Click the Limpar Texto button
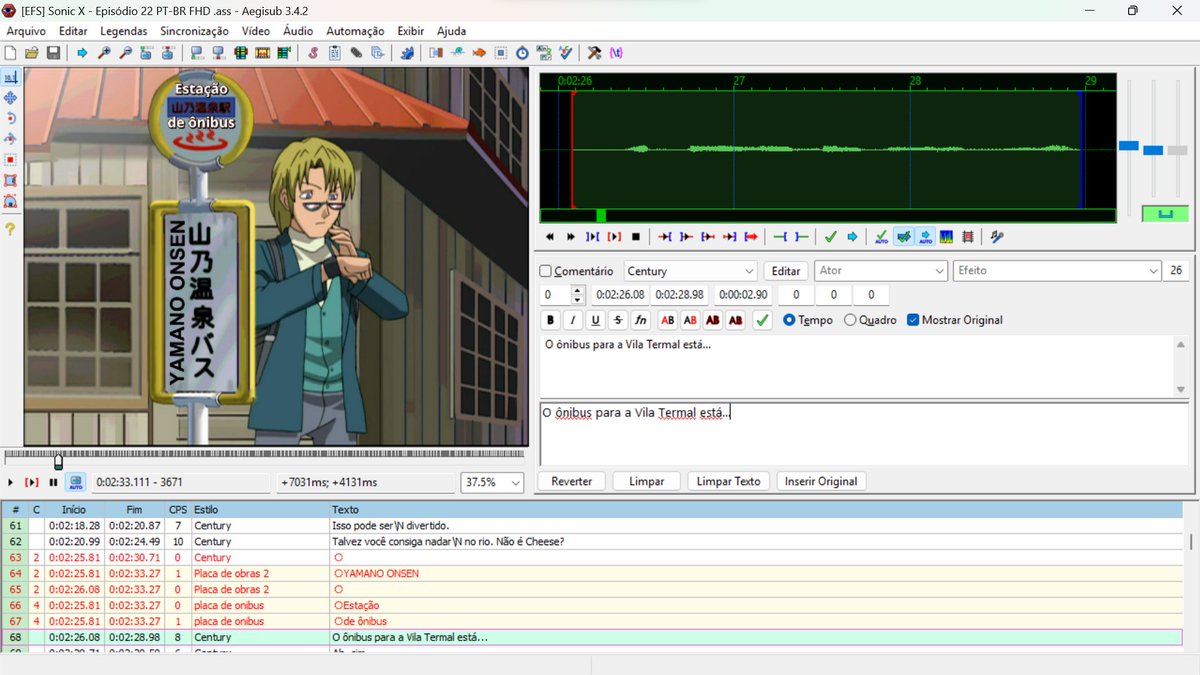This screenshot has width=1200, height=675. [x=729, y=481]
